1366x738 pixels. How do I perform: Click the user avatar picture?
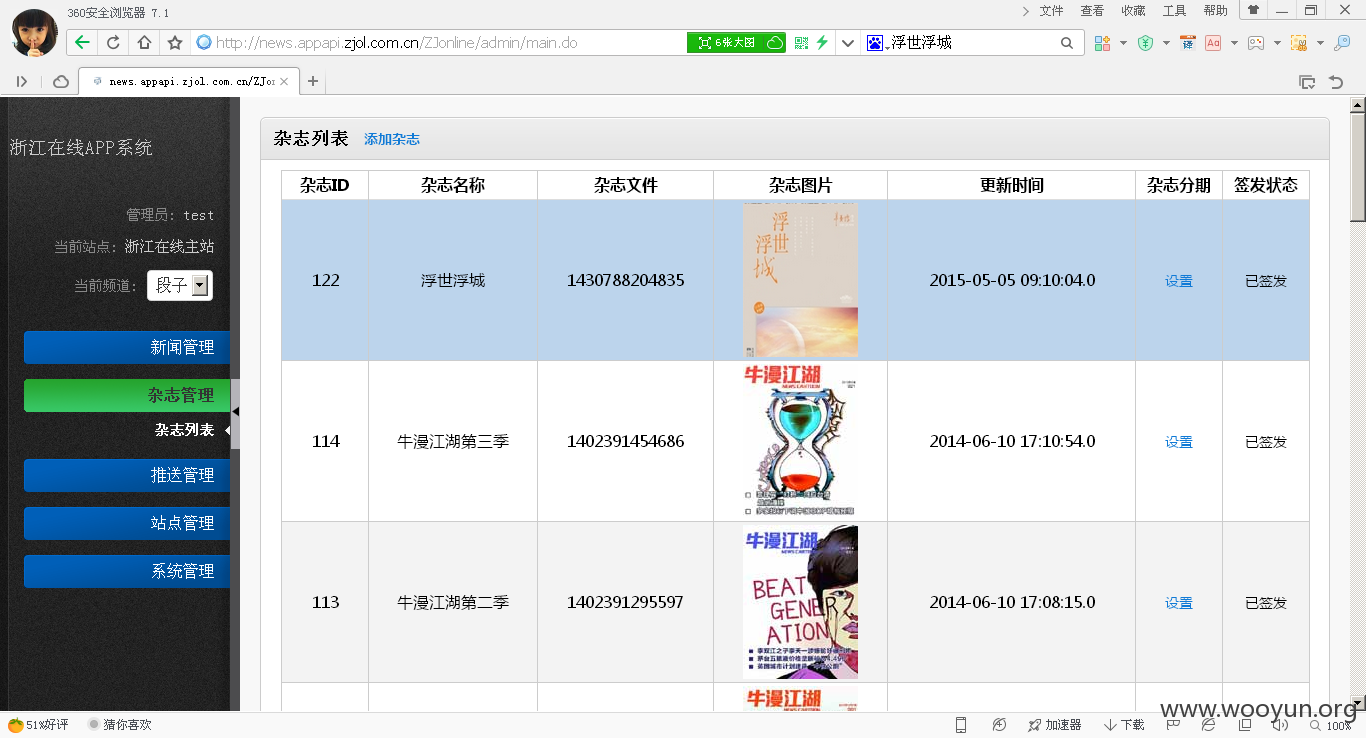pyautogui.click(x=34, y=31)
